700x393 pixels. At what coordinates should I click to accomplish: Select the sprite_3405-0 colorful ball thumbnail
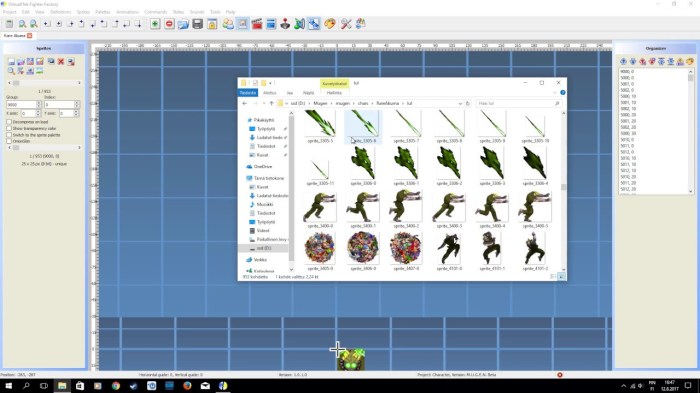click(x=320, y=251)
